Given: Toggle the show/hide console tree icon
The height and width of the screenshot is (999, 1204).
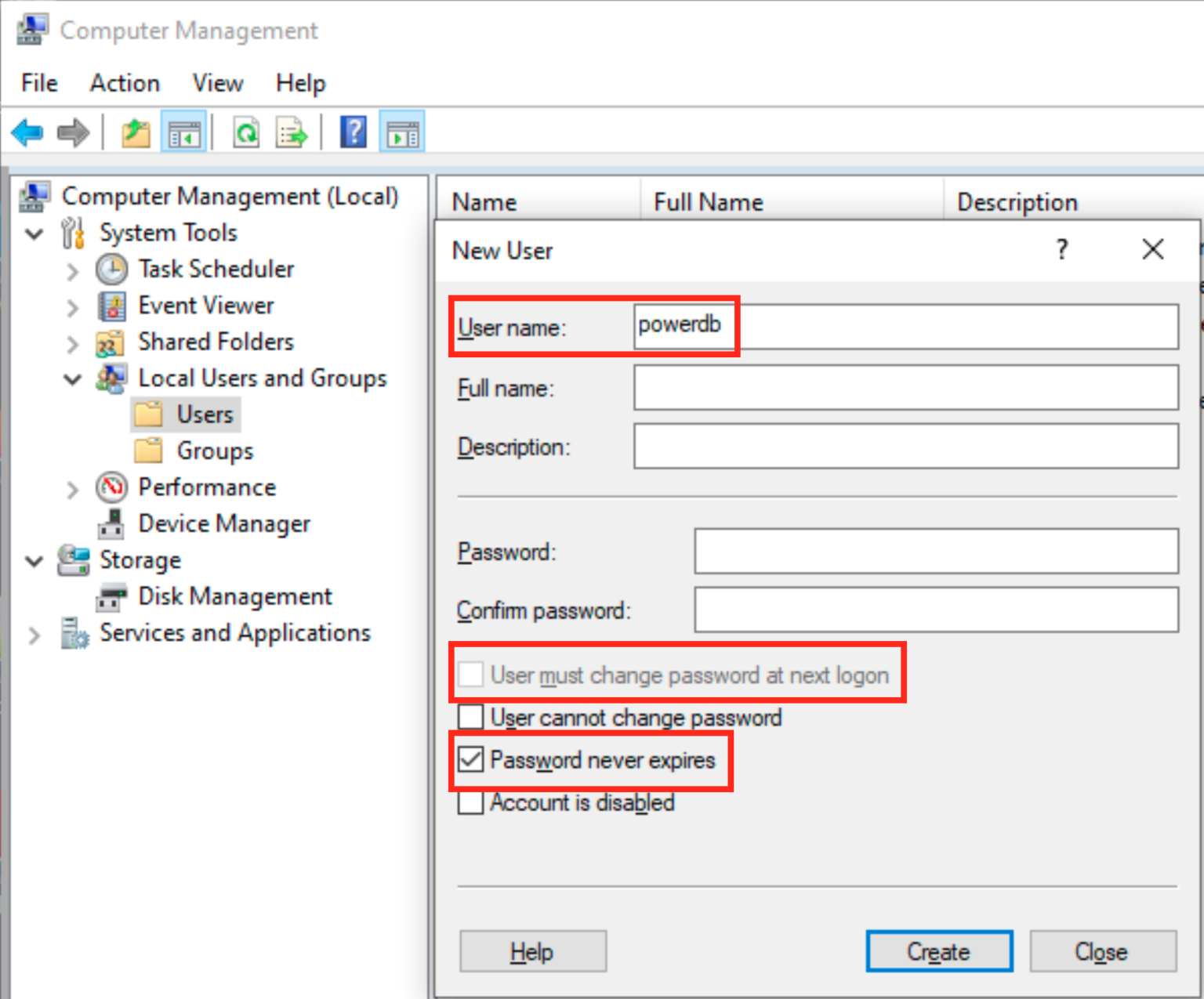Looking at the screenshot, I should (183, 132).
